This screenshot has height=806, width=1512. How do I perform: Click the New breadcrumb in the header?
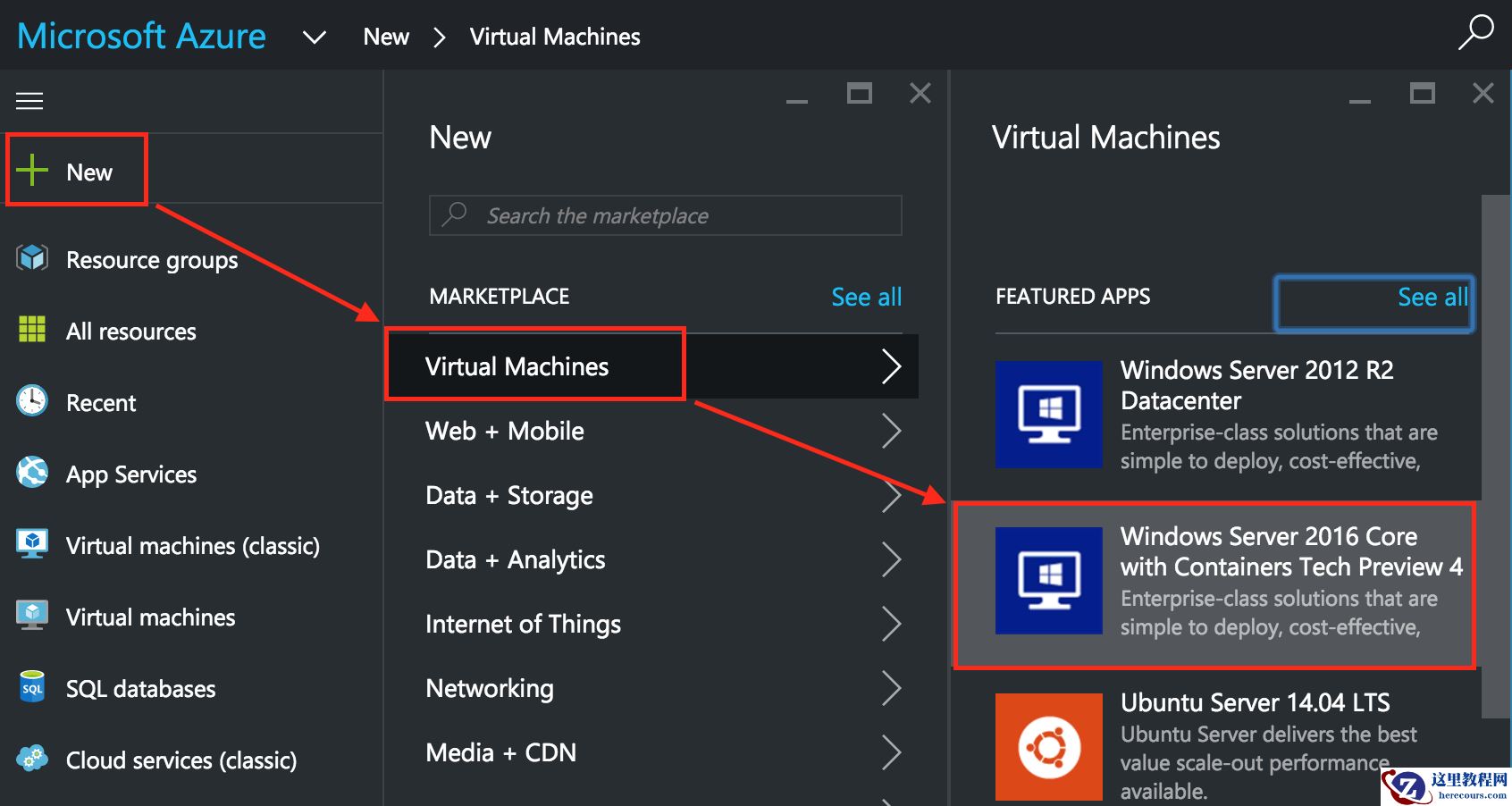[x=386, y=37]
